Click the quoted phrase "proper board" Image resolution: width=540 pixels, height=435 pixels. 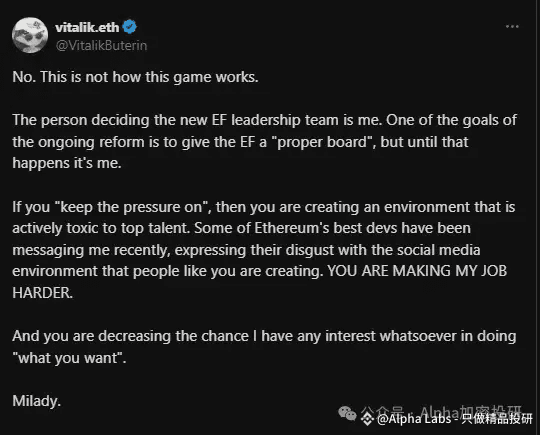coord(321,142)
